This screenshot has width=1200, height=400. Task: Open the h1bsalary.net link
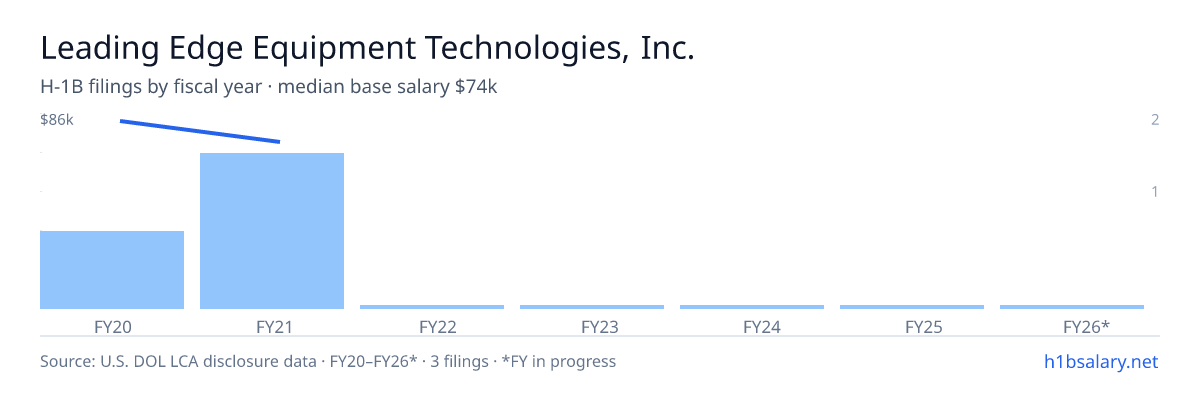pos(1100,361)
